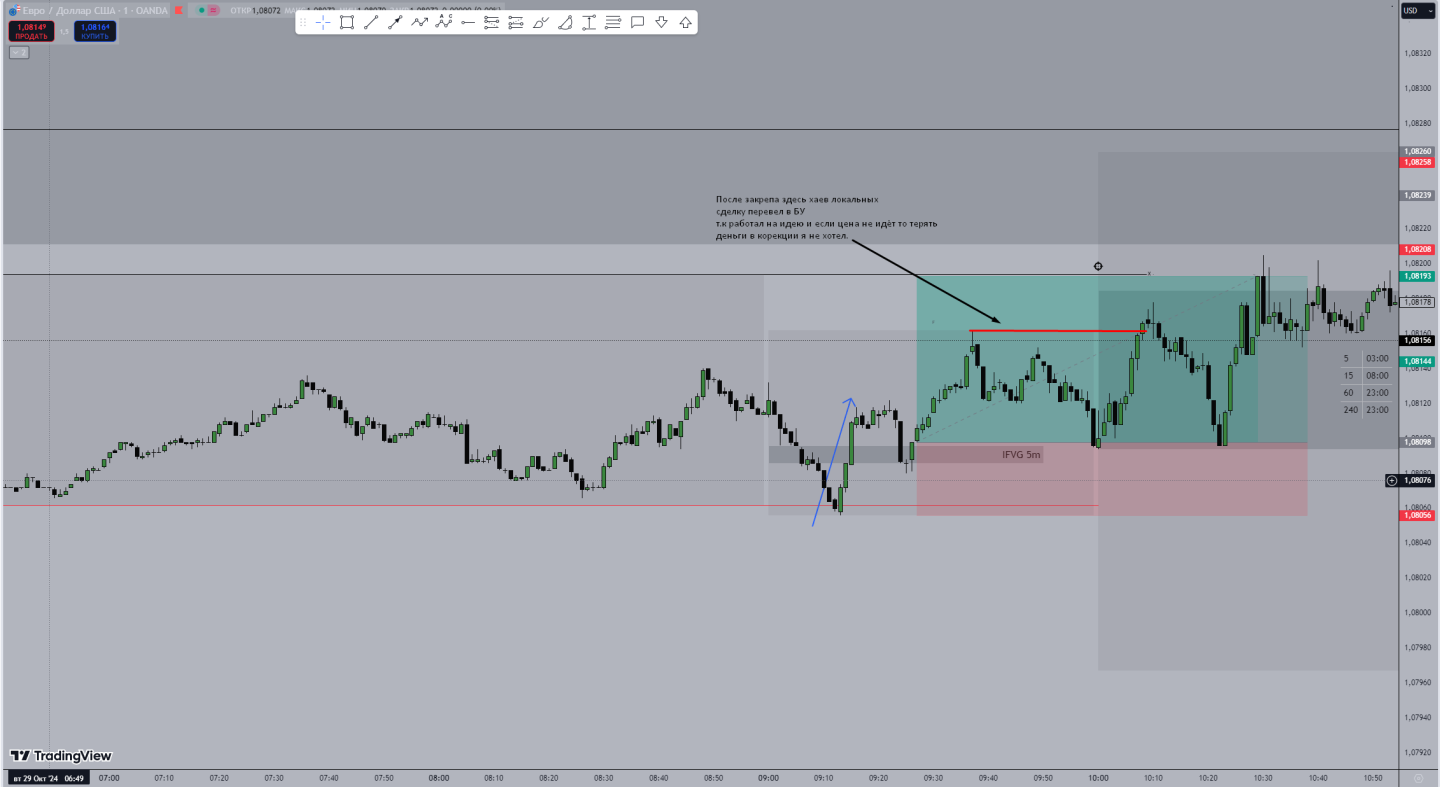This screenshot has height=787, width=1440.
Task: Click the TradingView logo link
Action: (x=61, y=756)
